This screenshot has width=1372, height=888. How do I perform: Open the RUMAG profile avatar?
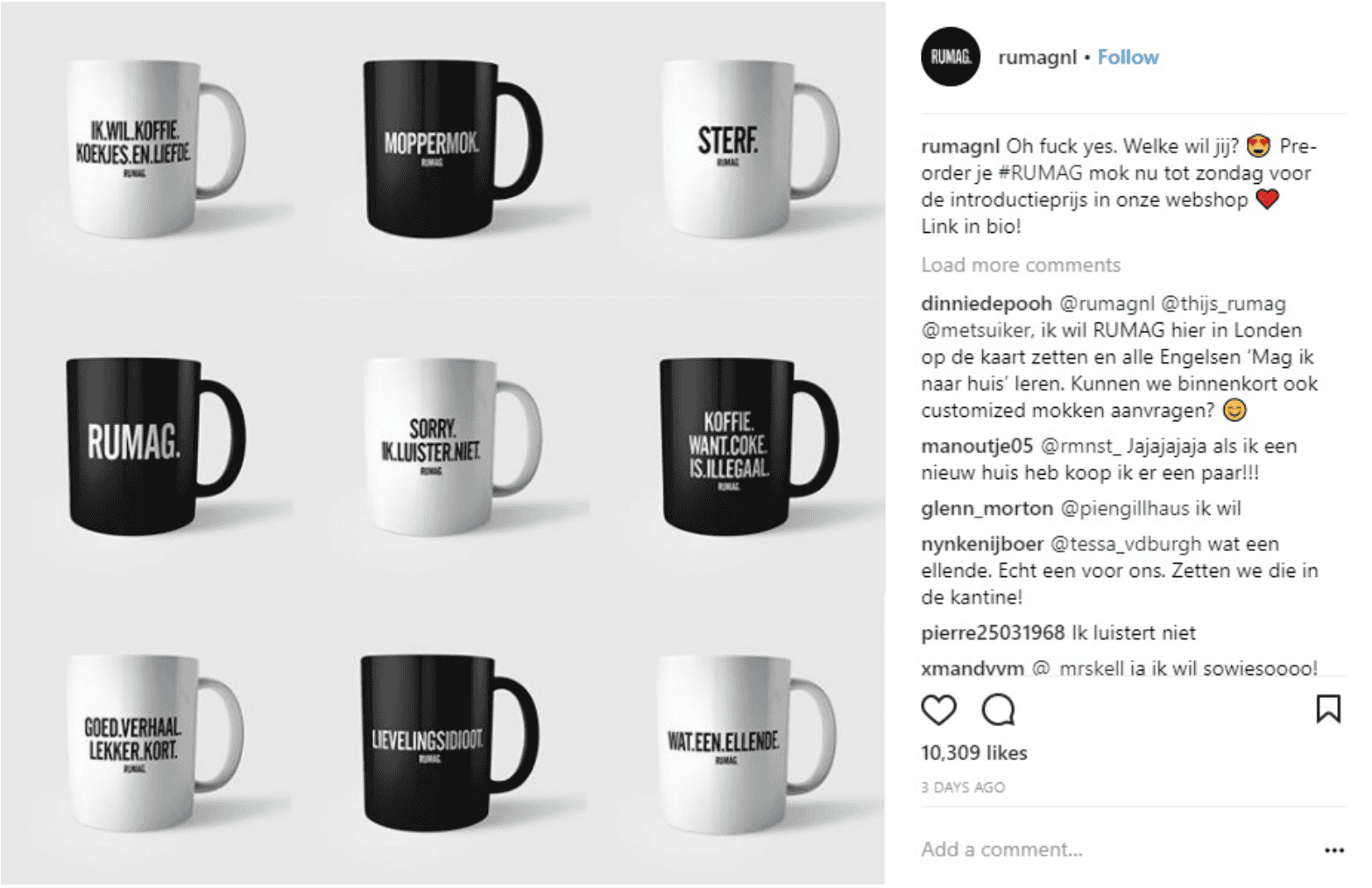(x=951, y=57)
